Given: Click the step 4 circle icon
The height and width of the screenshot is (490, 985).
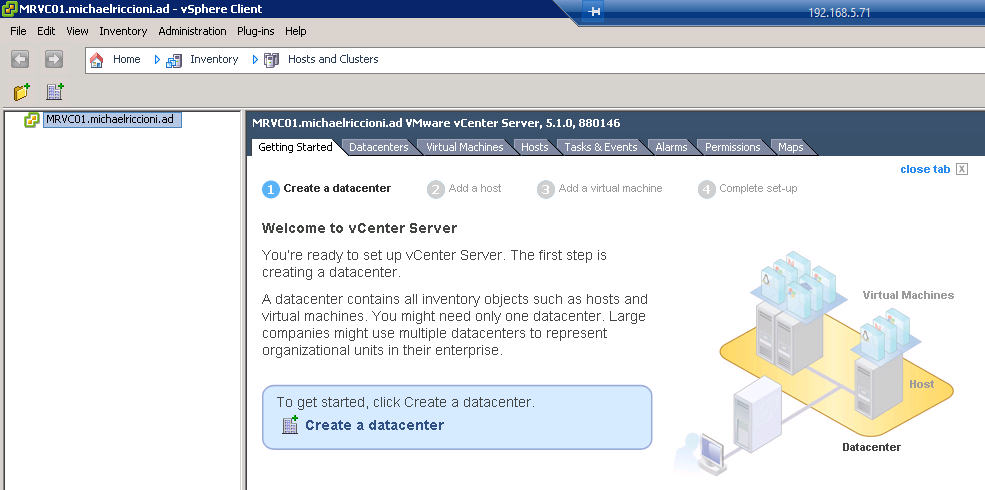Looking at the screenshot, I should click(707, 189).
